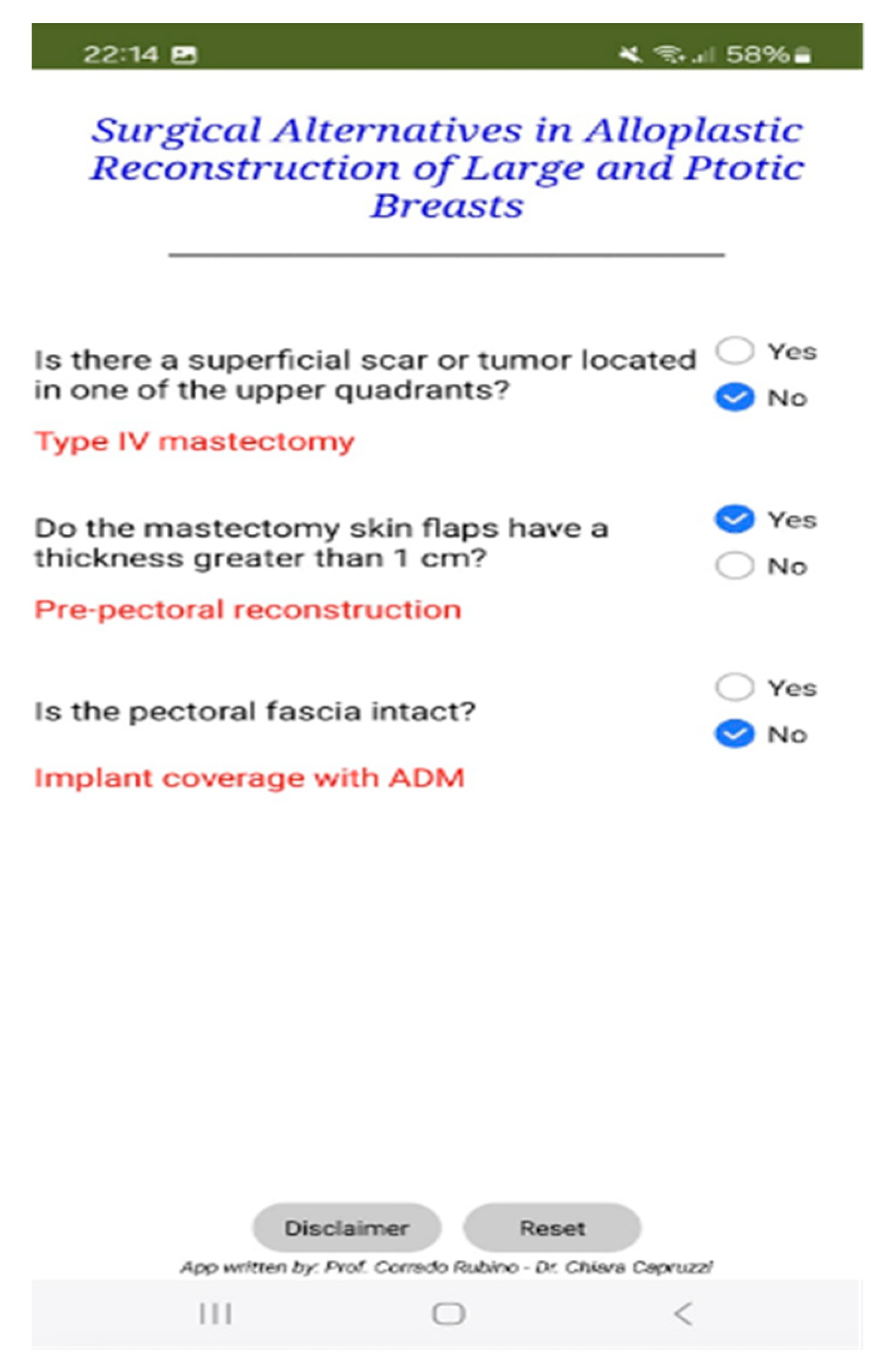
Task: Tap the Wi-Fi status icon
Action: (x=668, y=55)
